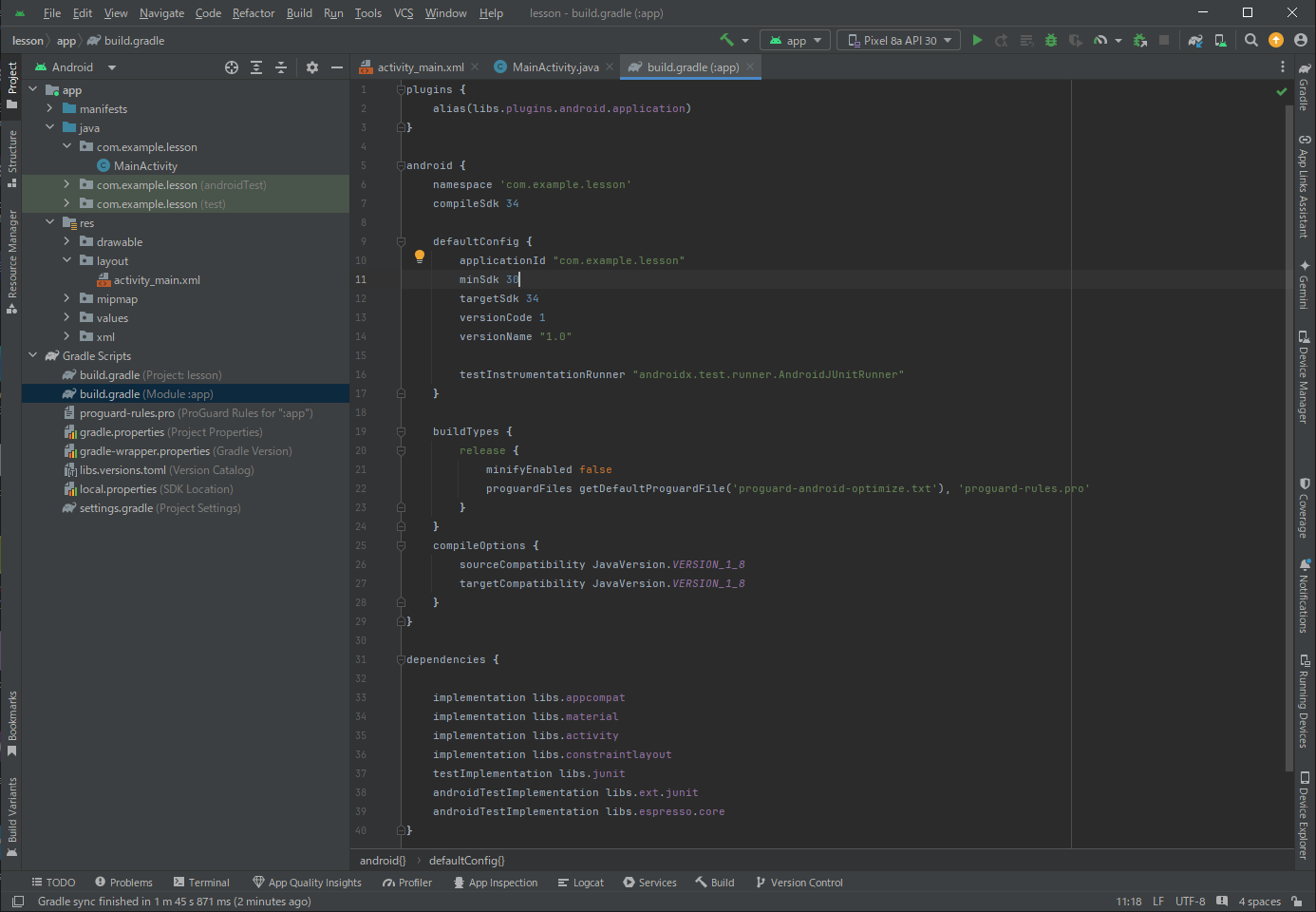Open the Version Control tool window

click(x=799, y=883)
